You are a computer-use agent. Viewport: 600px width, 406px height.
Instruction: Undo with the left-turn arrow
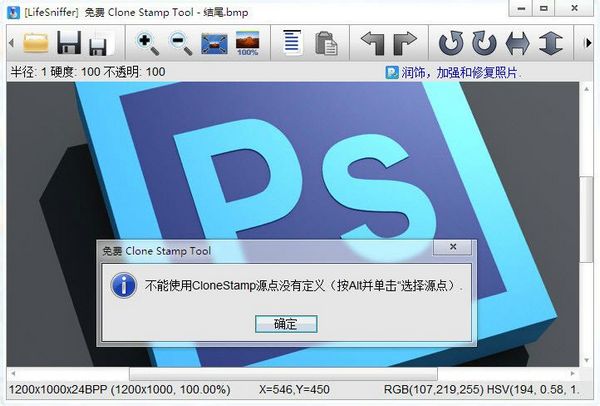click(373, 43)
